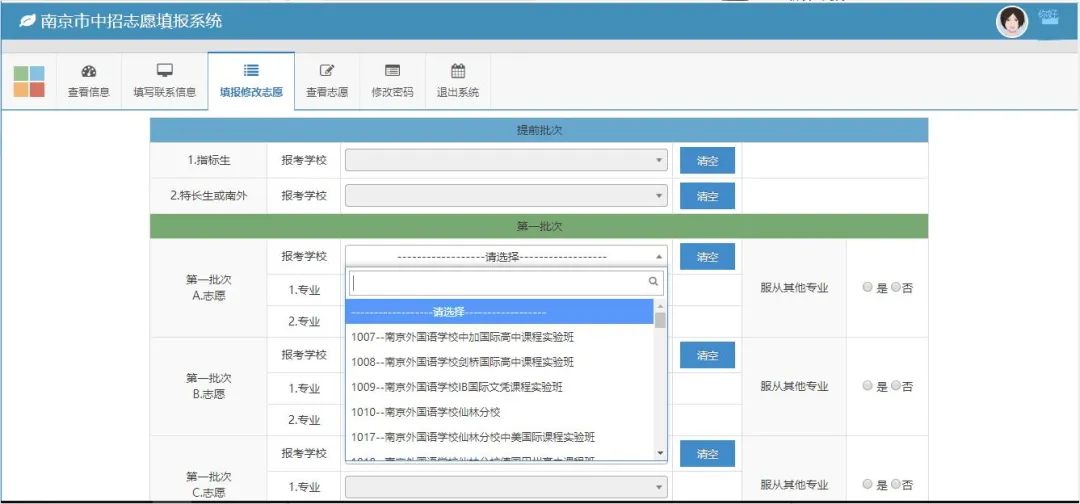The height and width of the screenshot is (504, 1080).
Task: Select 否 for B.志愿 服从其他专业
Action: [895, 386]
